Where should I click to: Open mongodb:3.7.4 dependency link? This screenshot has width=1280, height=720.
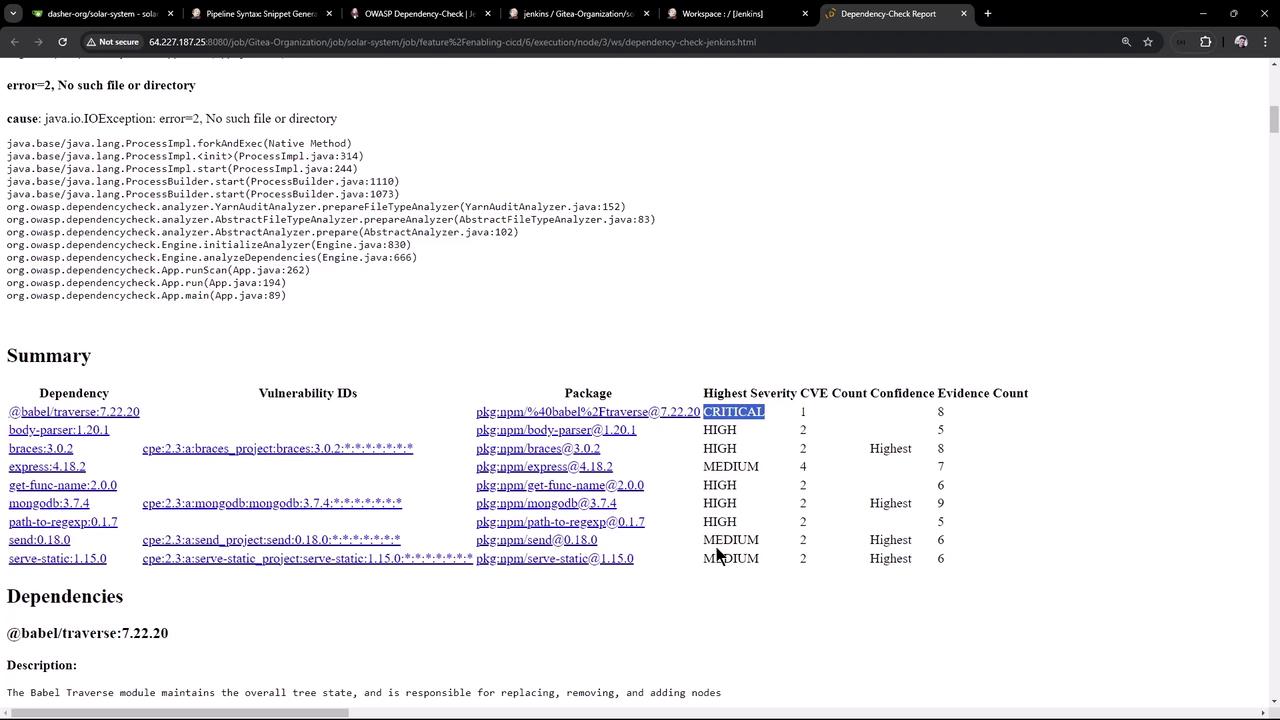click(49, 503)
